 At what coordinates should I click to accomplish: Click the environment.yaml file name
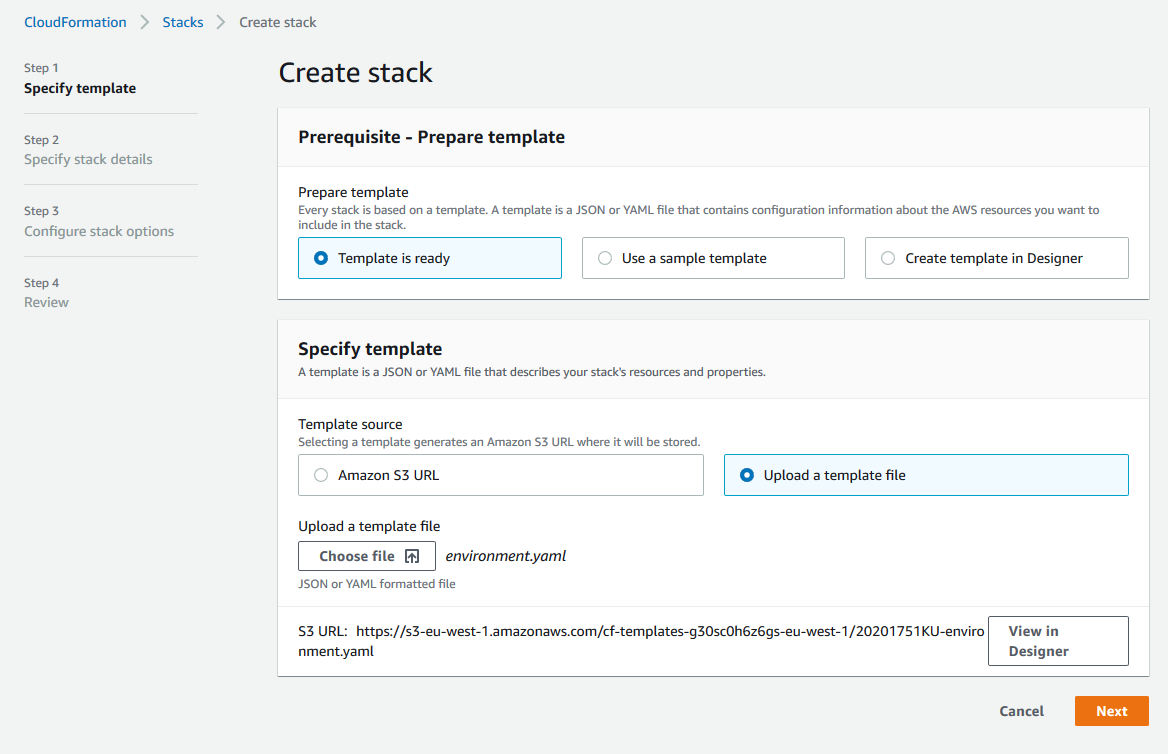pos(506,556)
